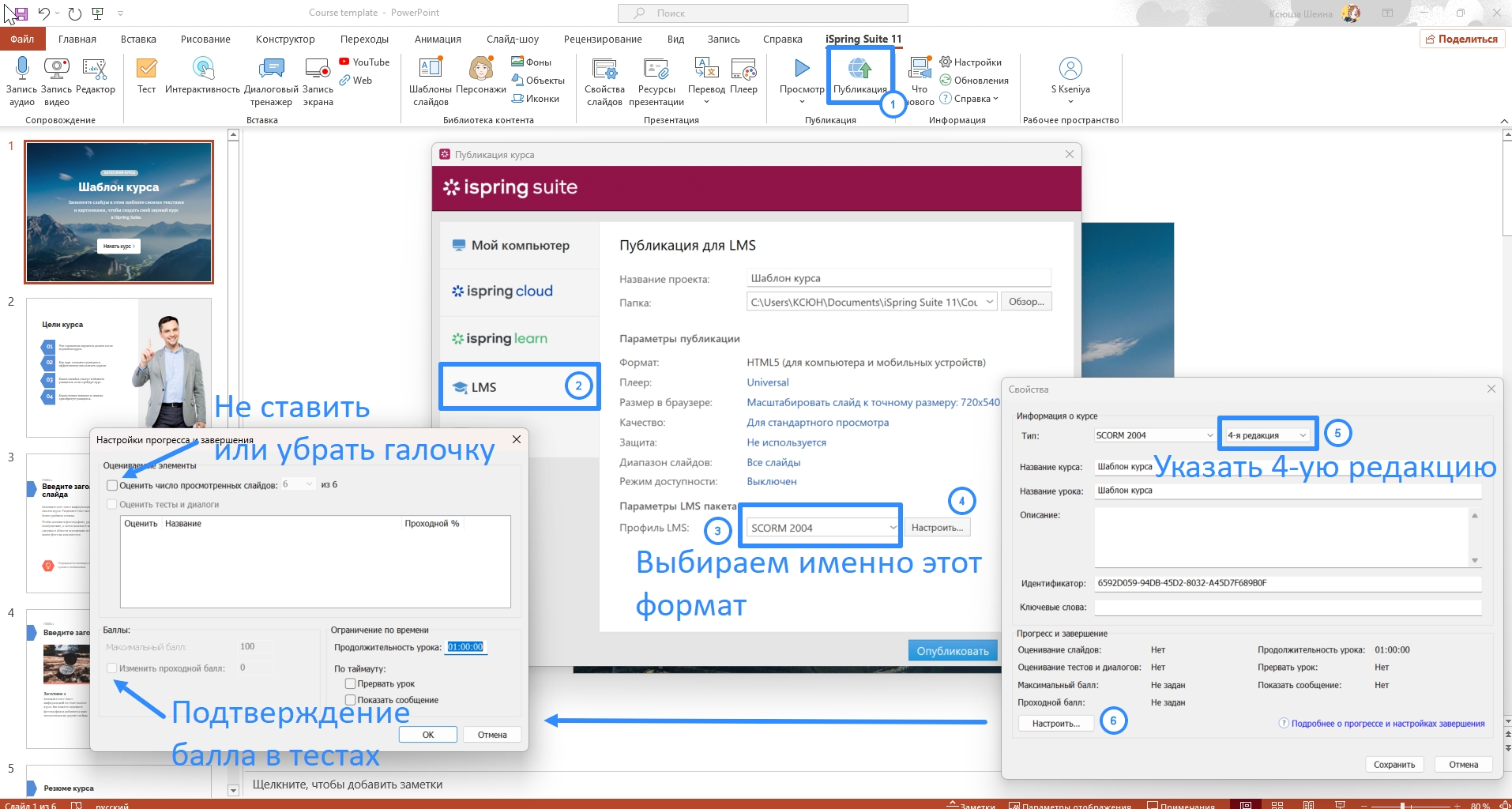Open Свойства слайдов

[x=604, y=81]
